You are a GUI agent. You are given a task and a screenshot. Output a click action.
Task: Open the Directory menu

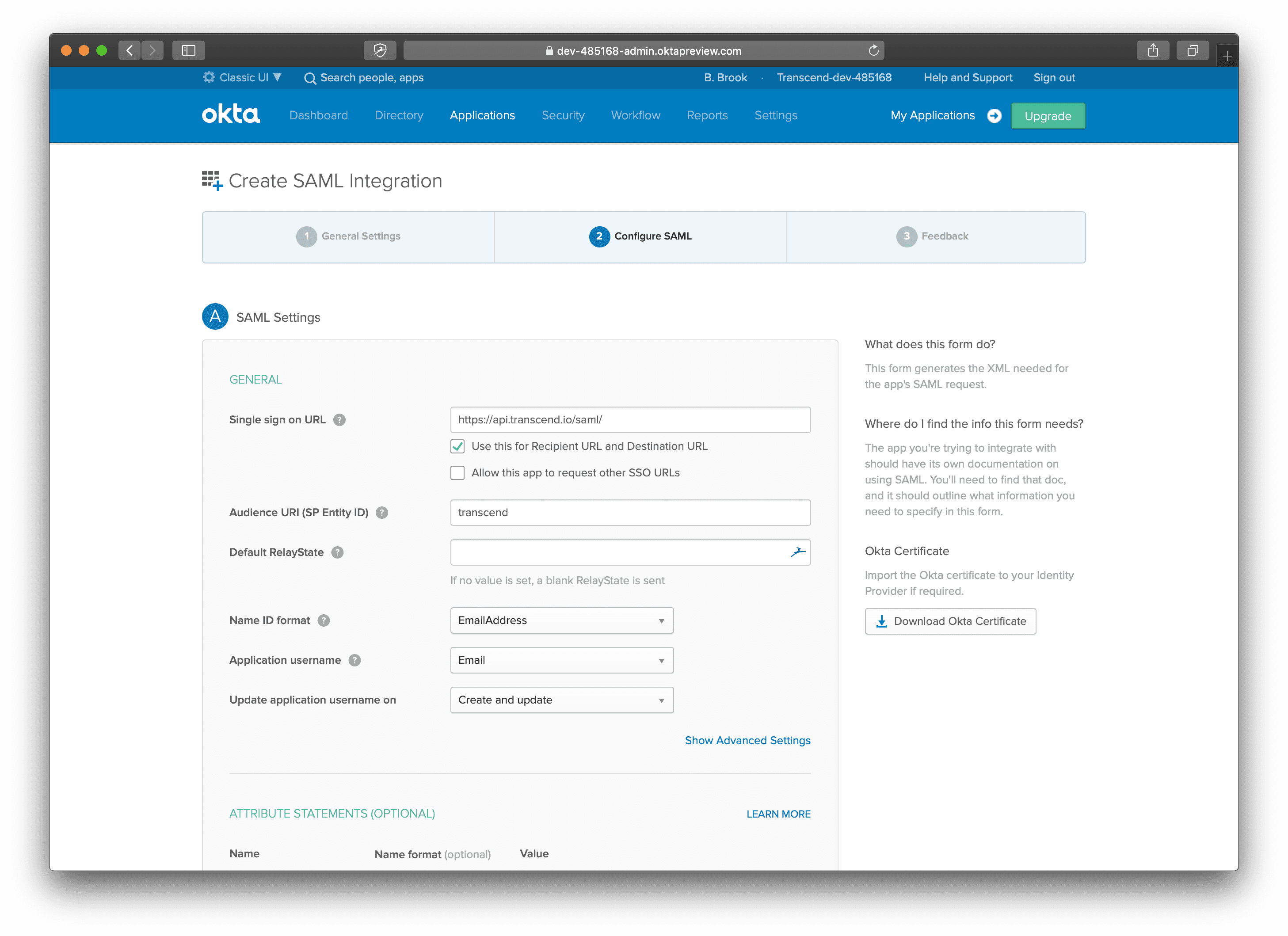[x=399, y=116]
